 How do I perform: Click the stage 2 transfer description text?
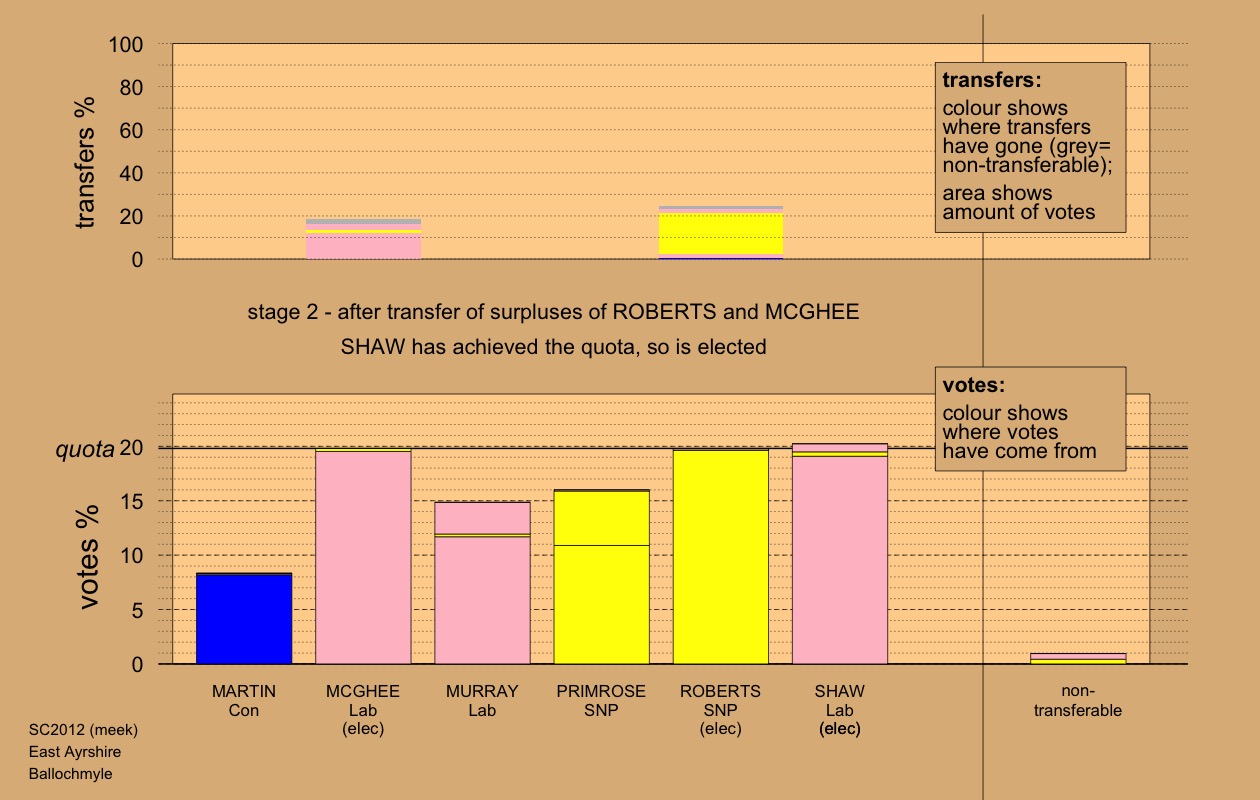coord(553,311)
